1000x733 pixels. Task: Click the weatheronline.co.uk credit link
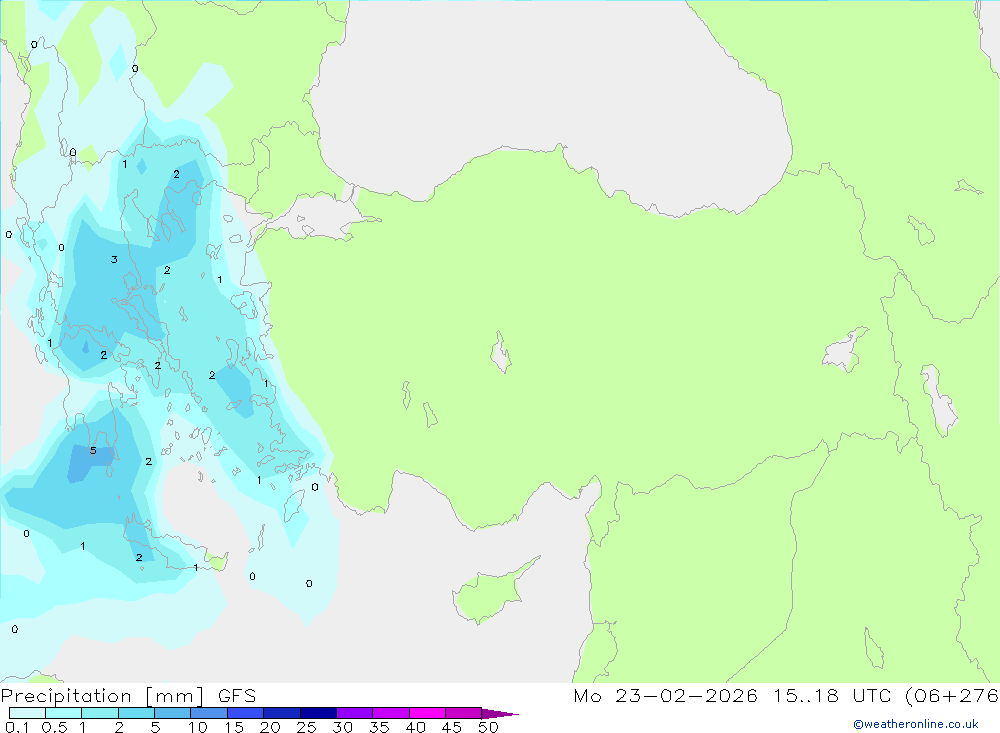coord(916,724)
